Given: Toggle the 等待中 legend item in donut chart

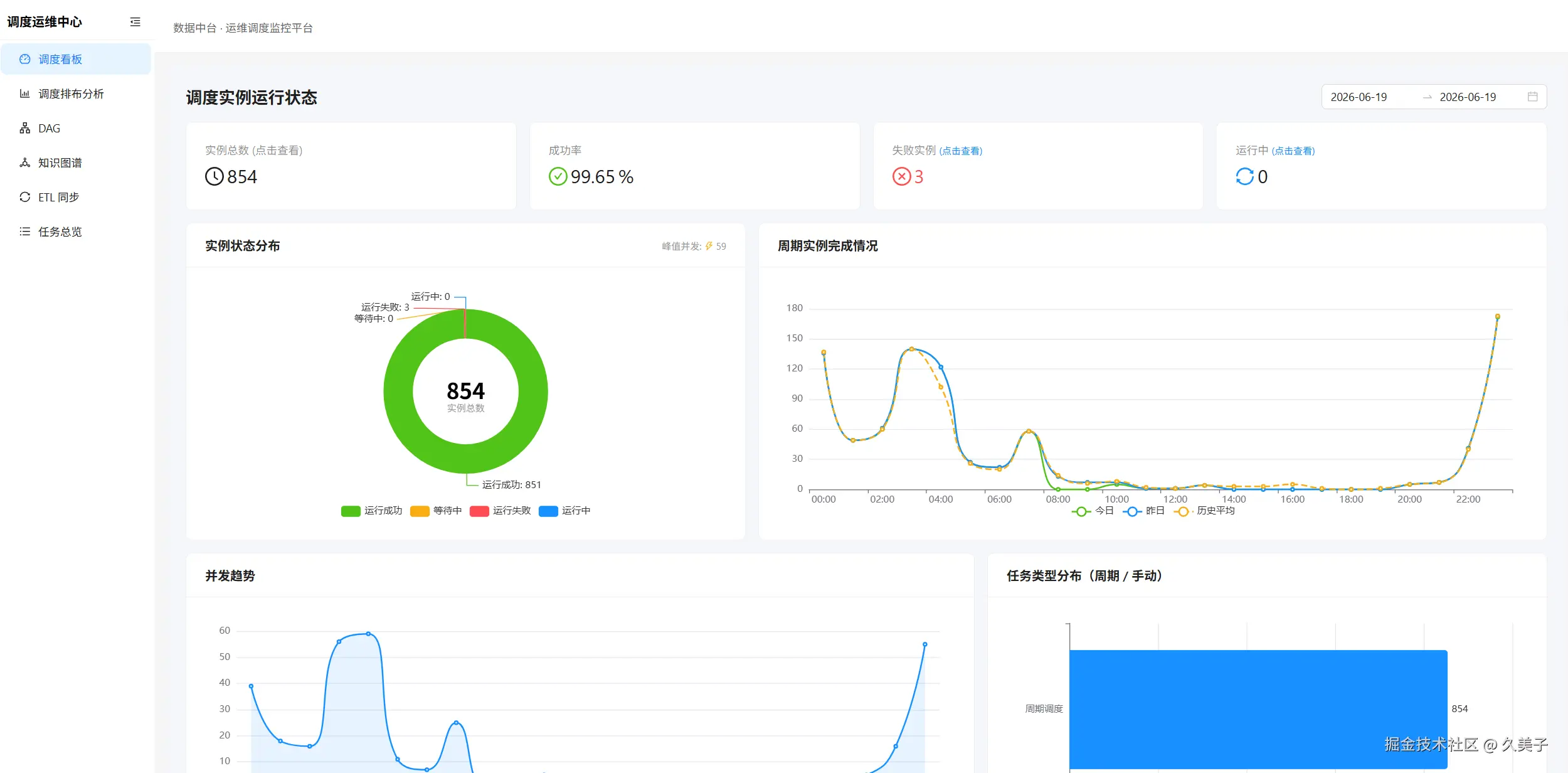Looking at the screenshot, I should (x=436, y=511).
